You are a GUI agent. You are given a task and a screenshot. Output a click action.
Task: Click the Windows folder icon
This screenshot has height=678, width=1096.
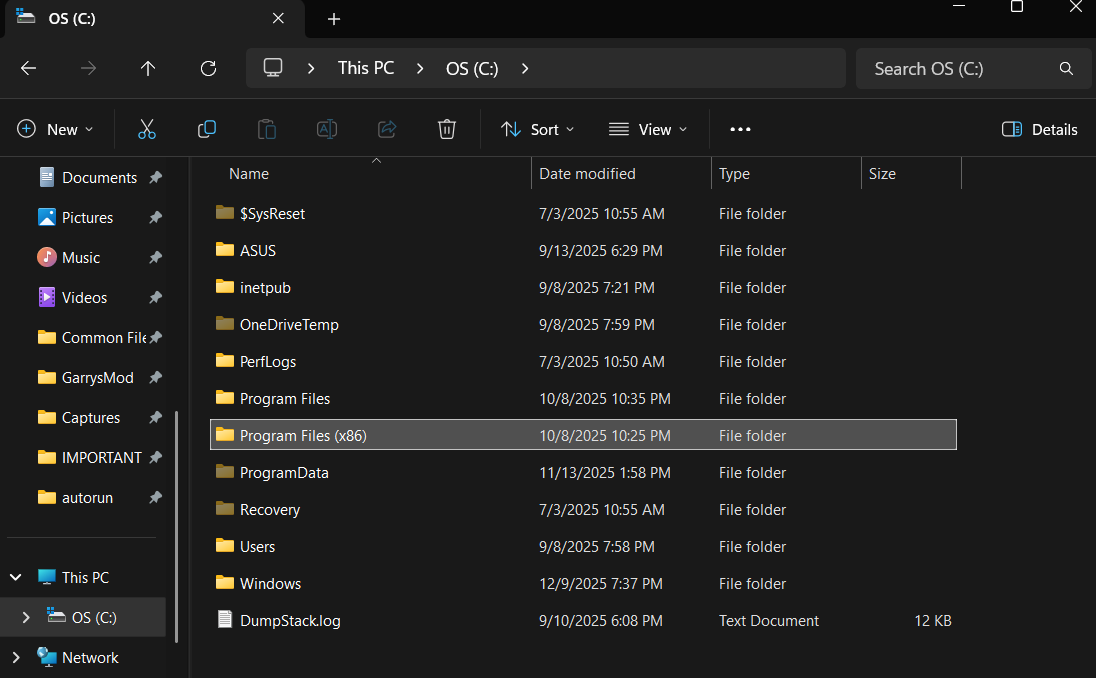pyautogui.click(x=225, y=582)
